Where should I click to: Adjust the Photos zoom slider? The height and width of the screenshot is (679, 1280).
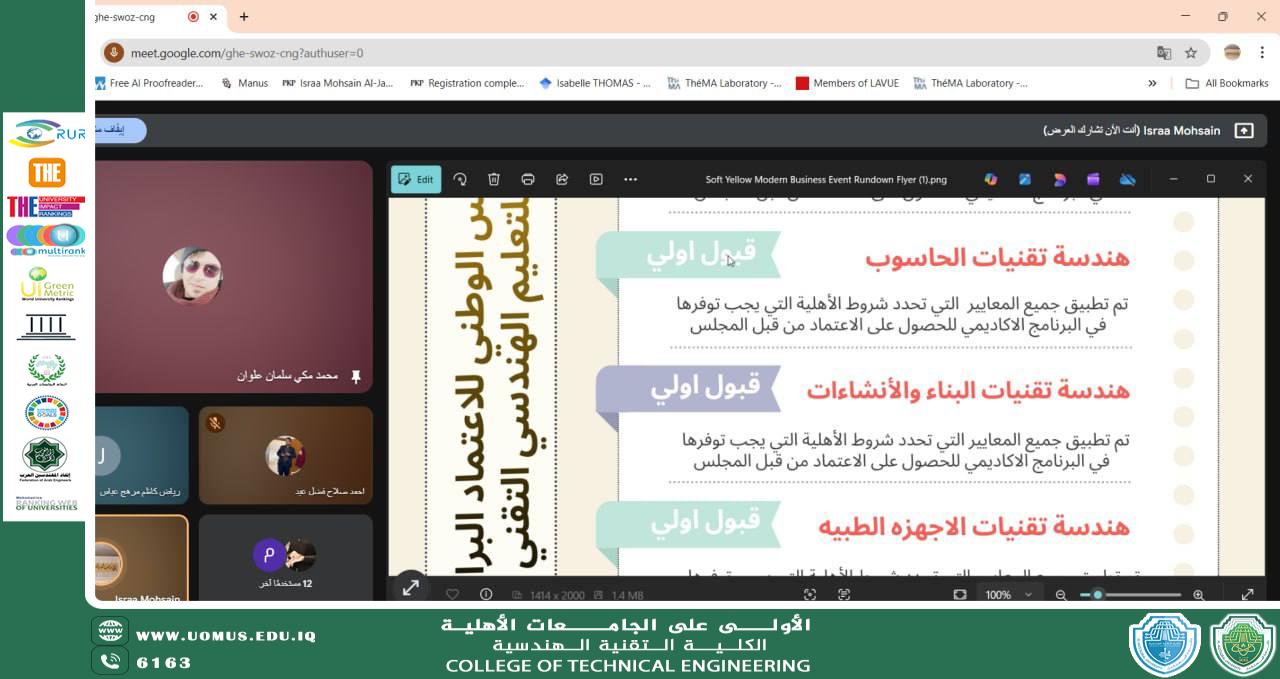point(1098,595)
